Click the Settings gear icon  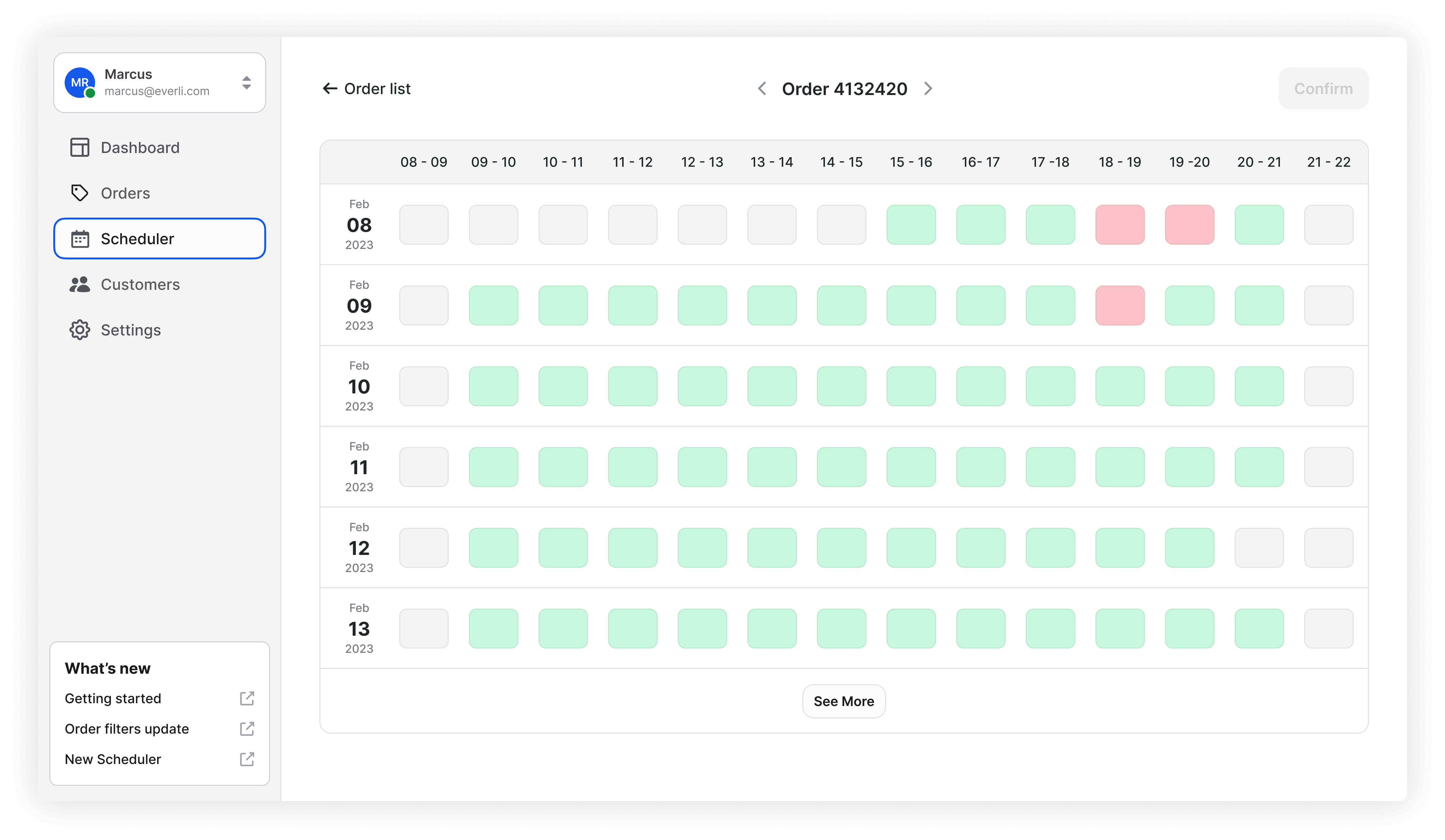pyautogui.click(x=80, y=330)
